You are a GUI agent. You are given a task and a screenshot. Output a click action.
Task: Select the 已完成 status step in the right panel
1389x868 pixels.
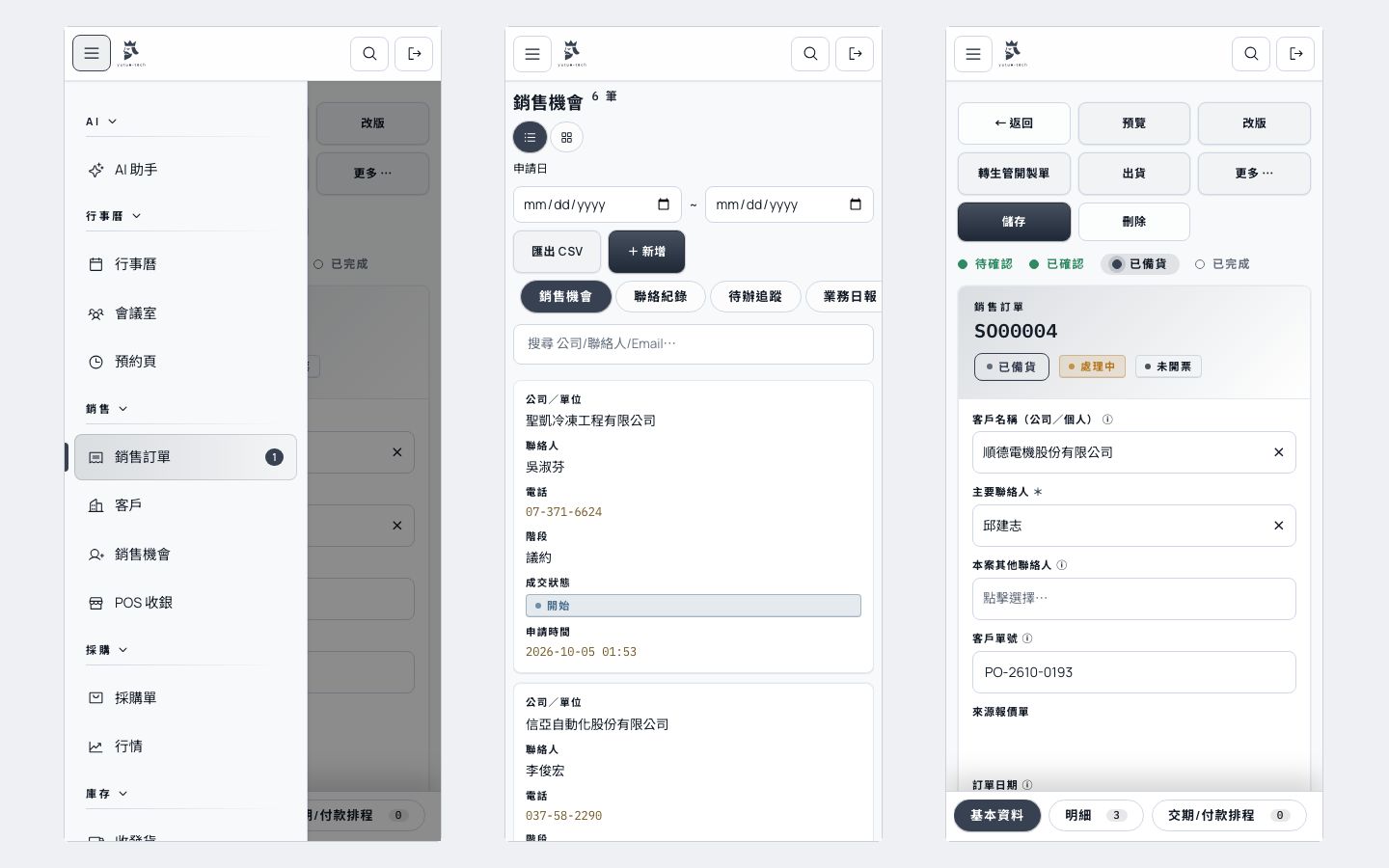point(1222,264)
